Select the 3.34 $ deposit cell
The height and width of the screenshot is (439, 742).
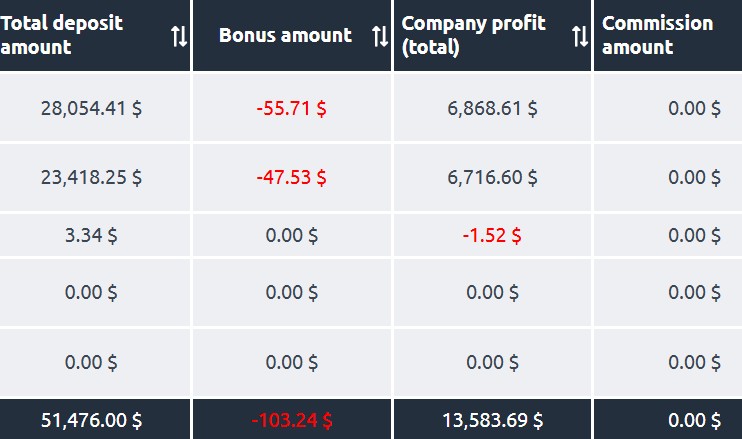point(91,236)
